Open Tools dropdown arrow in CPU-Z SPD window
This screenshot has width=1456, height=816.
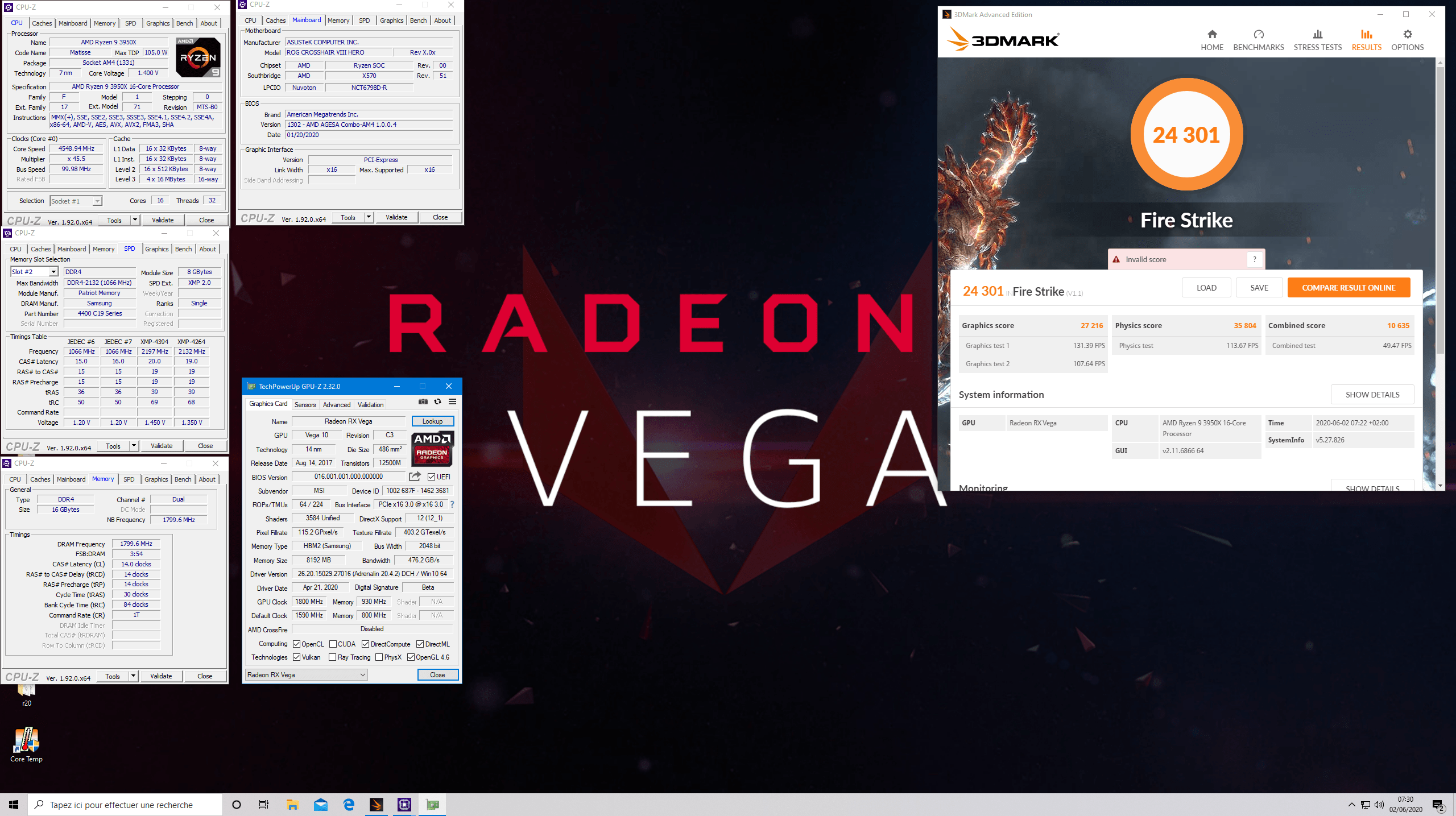[134, 446]
